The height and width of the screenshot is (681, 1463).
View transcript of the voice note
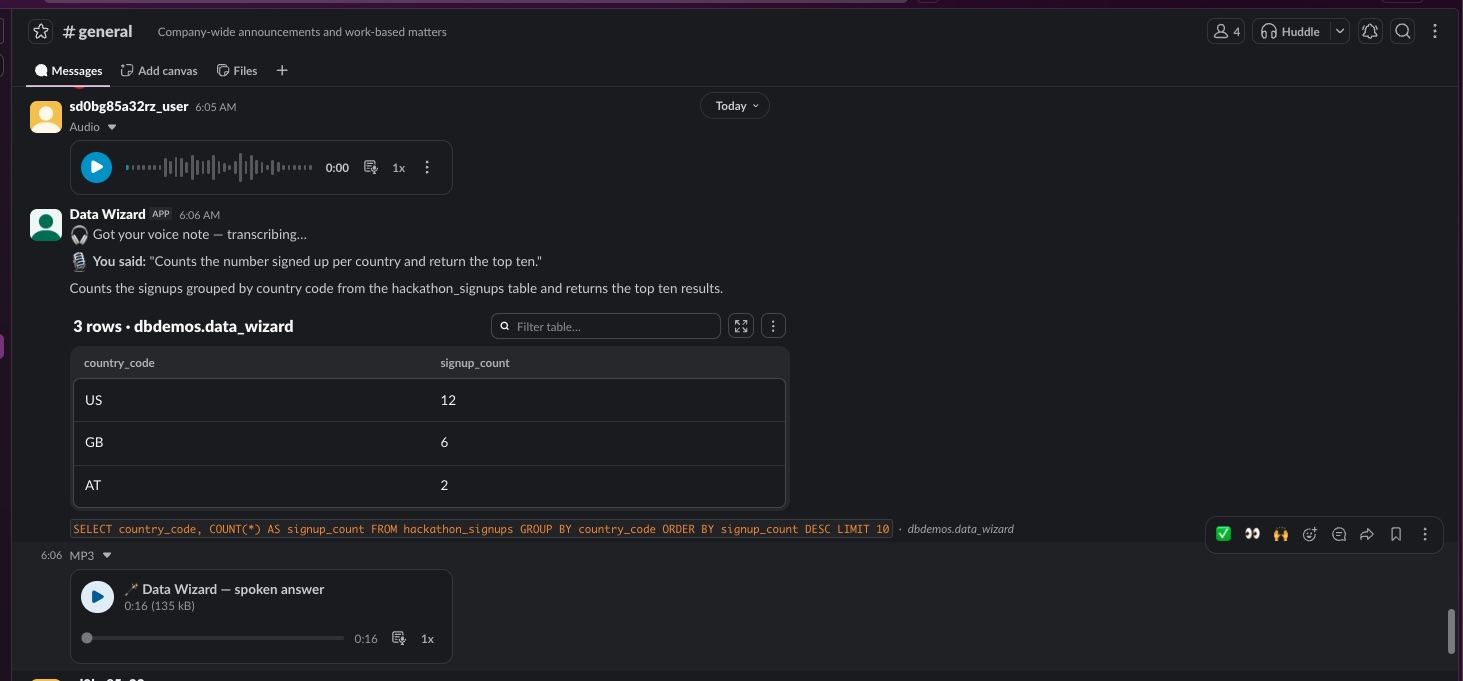371,168
